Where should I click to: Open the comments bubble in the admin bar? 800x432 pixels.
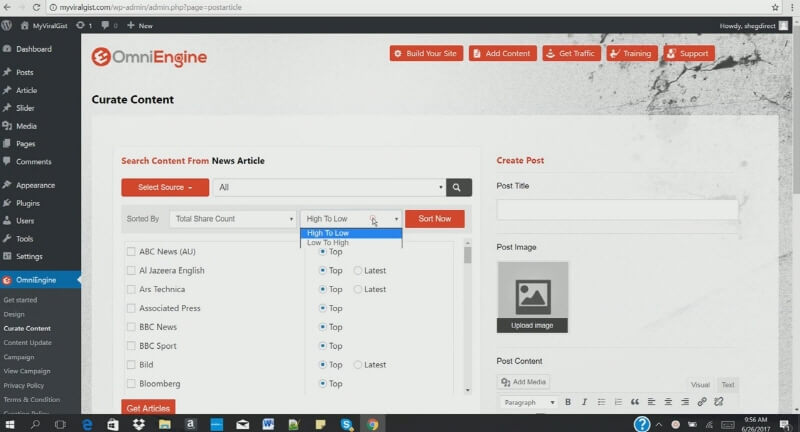[x=105, y=25]
